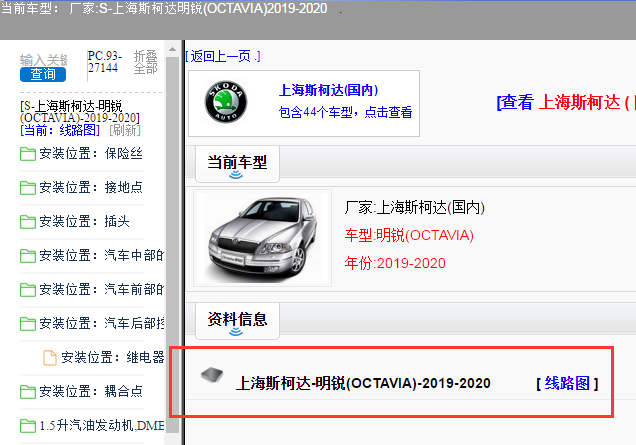Click folder icon beside 安装位置：接地点
The height and width of the screenshot is (445, 636).
tap(28, 188)
